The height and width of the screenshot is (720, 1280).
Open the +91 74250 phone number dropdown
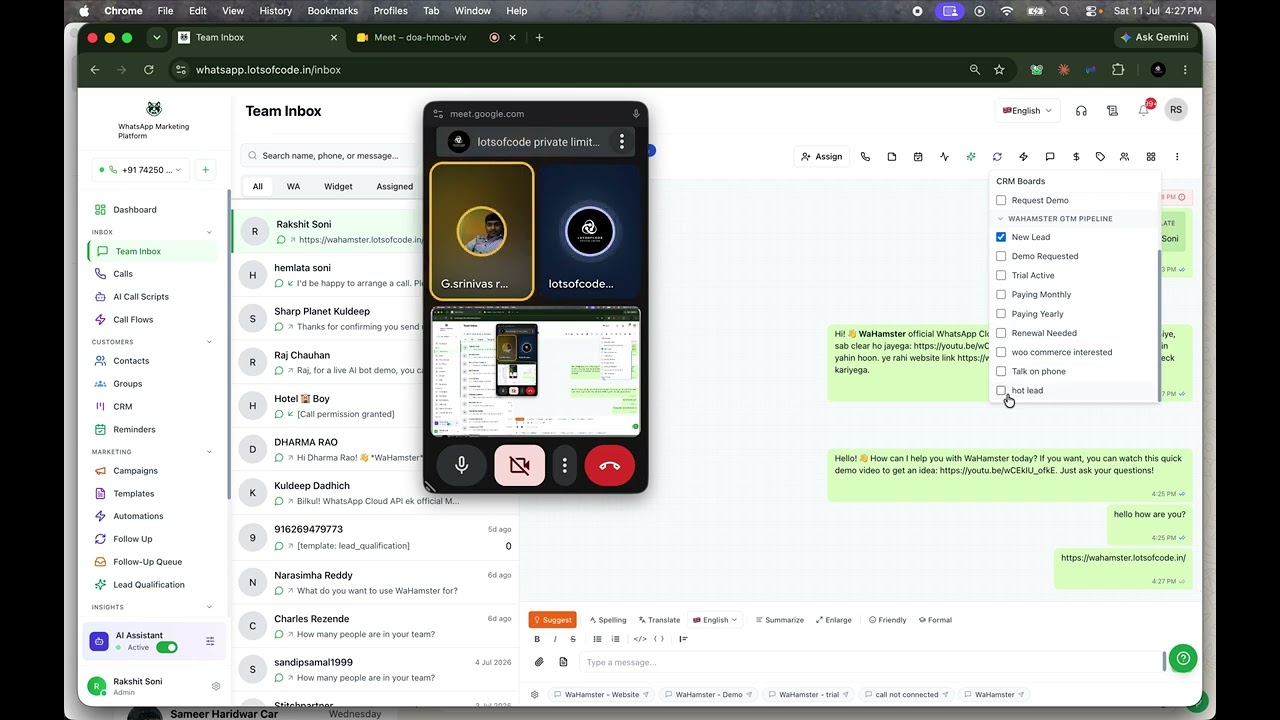coord(140,170)
